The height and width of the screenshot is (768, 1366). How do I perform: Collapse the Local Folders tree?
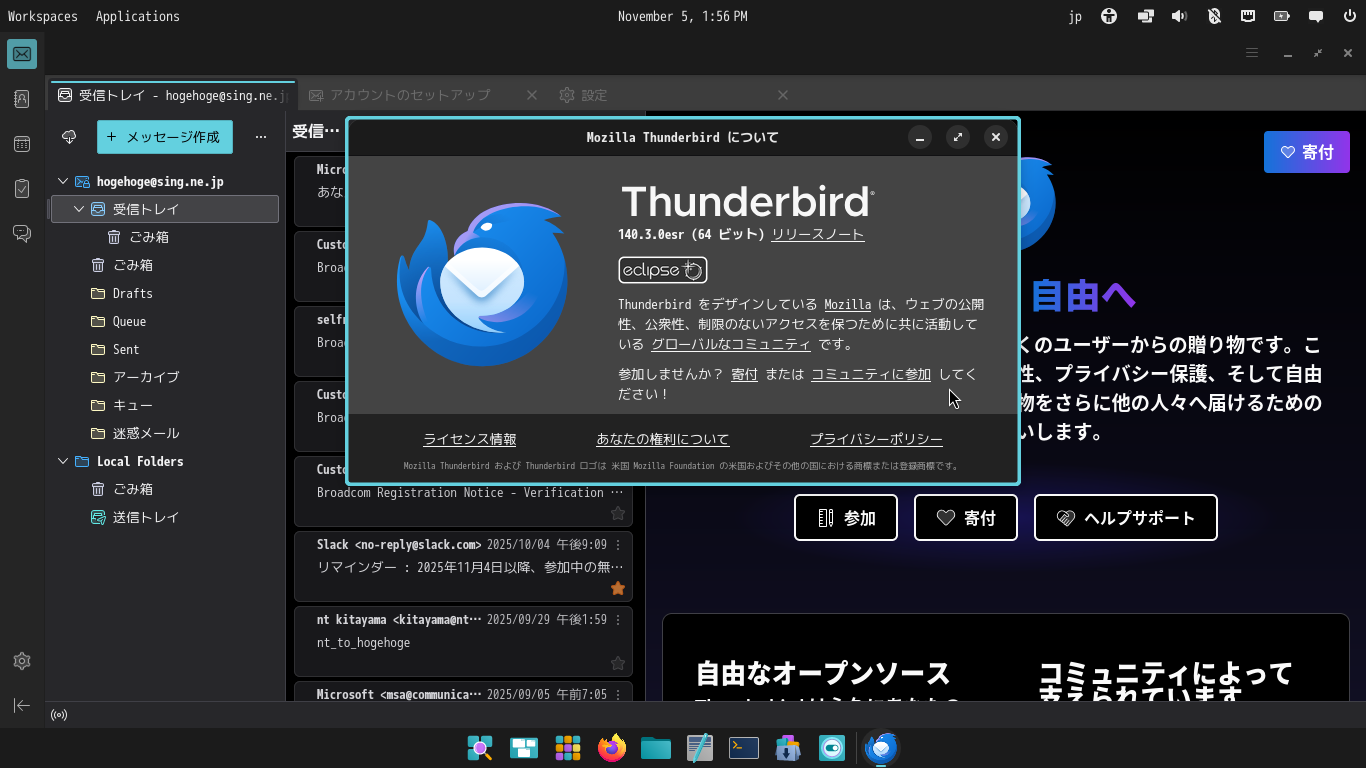[63, 461]
